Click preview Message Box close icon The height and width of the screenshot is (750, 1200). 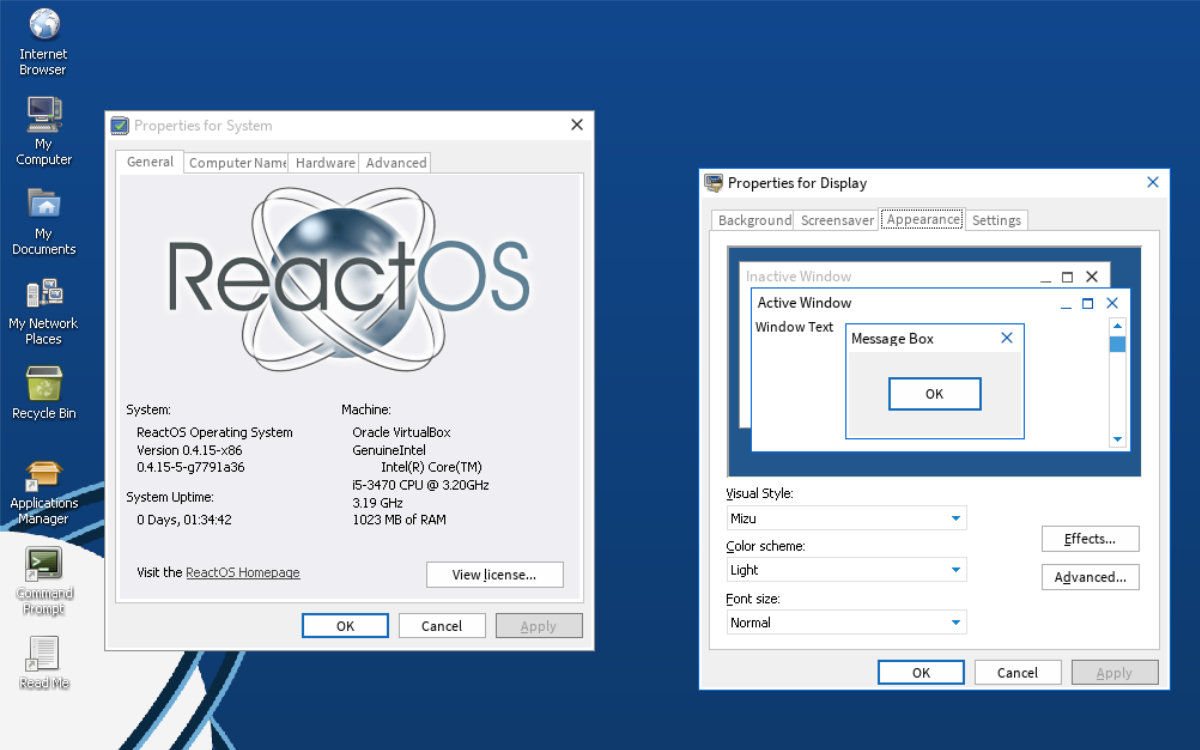point(1007,338)
